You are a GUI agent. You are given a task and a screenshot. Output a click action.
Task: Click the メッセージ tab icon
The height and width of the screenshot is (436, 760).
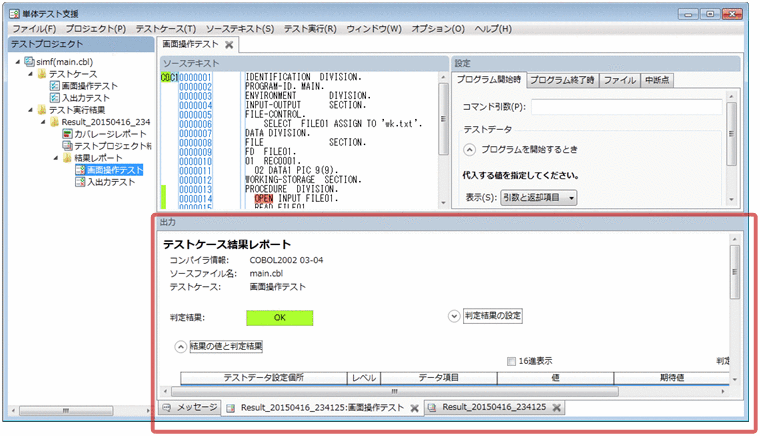pyautogui.click(x=167, y=407)
